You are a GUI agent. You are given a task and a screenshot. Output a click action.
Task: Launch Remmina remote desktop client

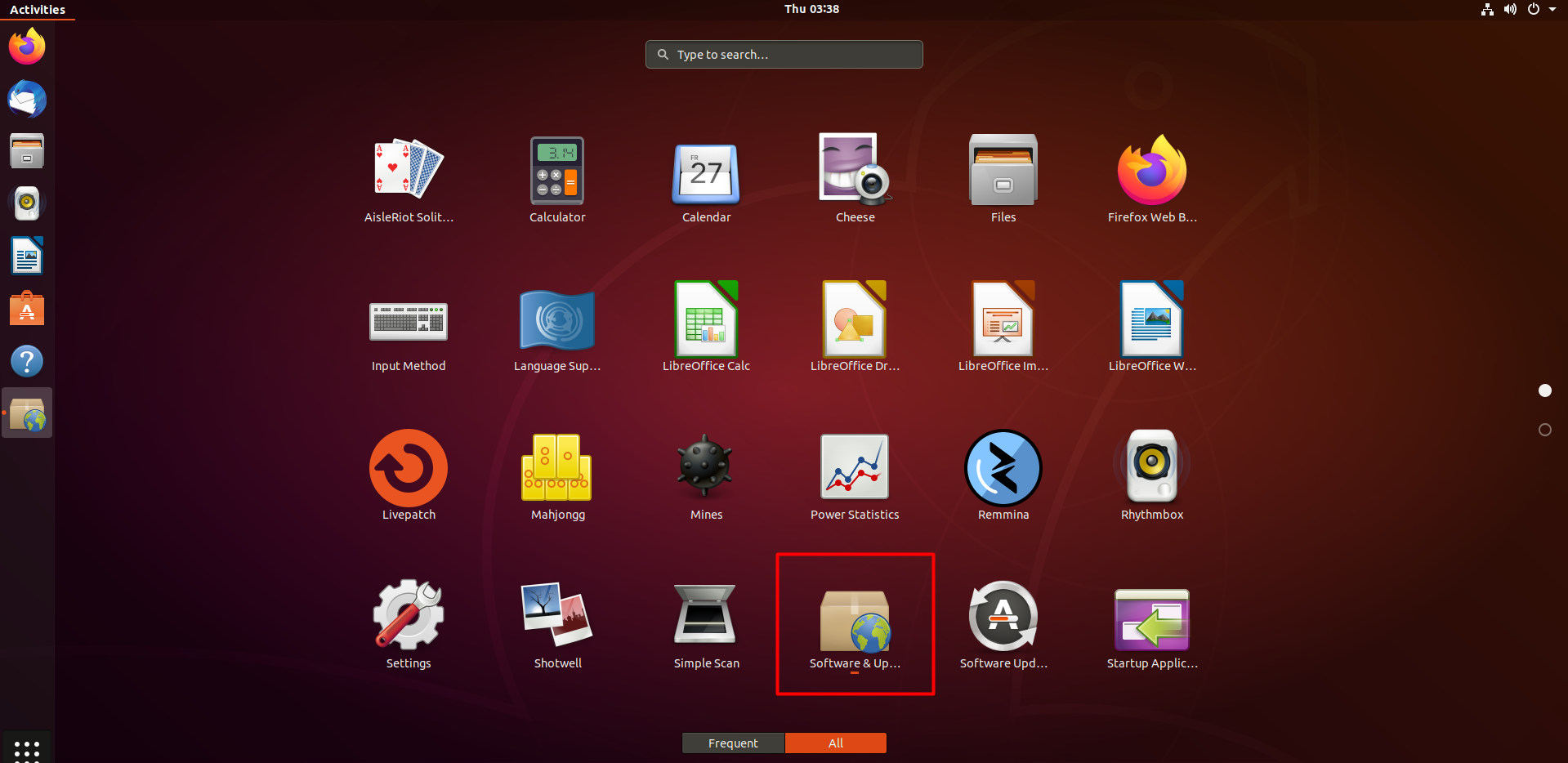pos(1003,476)
